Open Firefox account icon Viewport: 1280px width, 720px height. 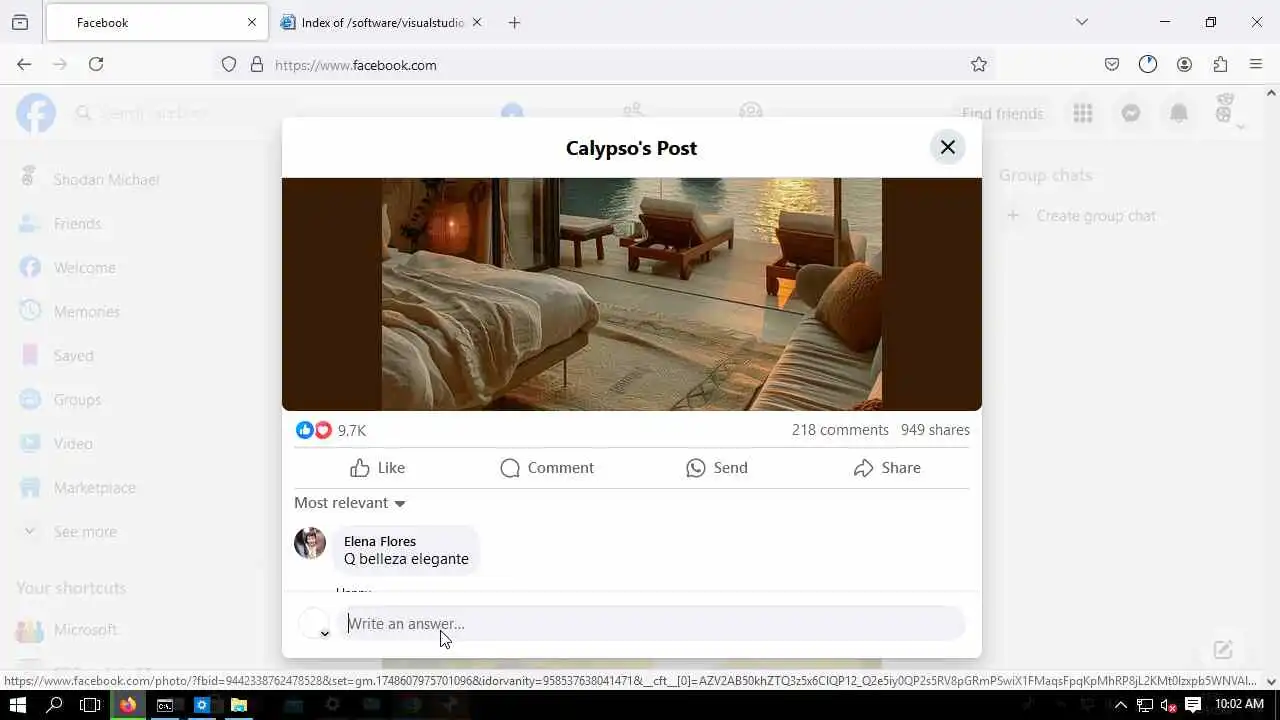pyautogui.click(x=1184, y=65)
